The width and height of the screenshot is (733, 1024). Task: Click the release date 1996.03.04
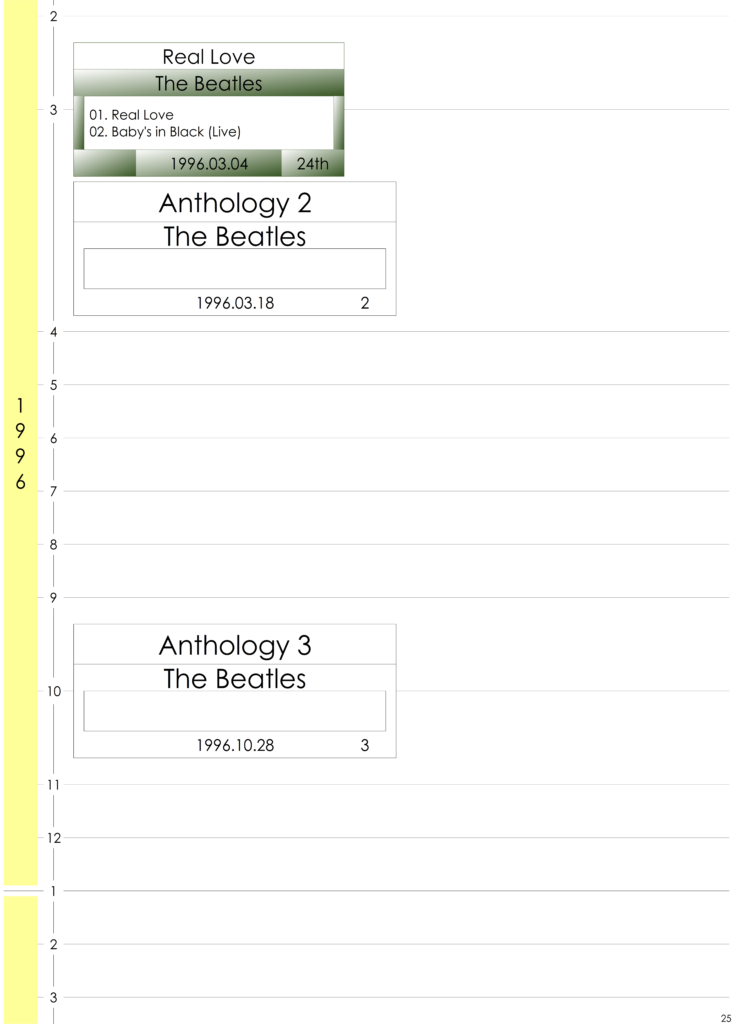pos(209,164)
